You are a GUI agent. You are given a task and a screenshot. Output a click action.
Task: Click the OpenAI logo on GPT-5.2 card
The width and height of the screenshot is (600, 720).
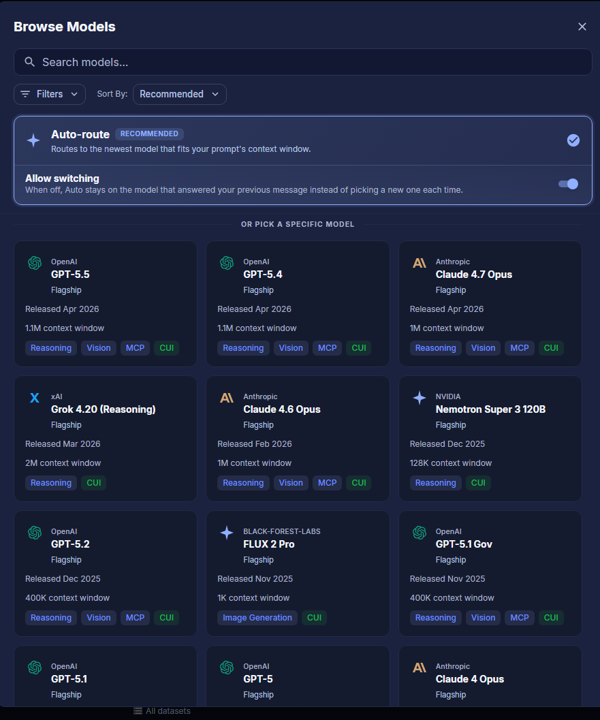pyautogui.click(x=35, y=533)
